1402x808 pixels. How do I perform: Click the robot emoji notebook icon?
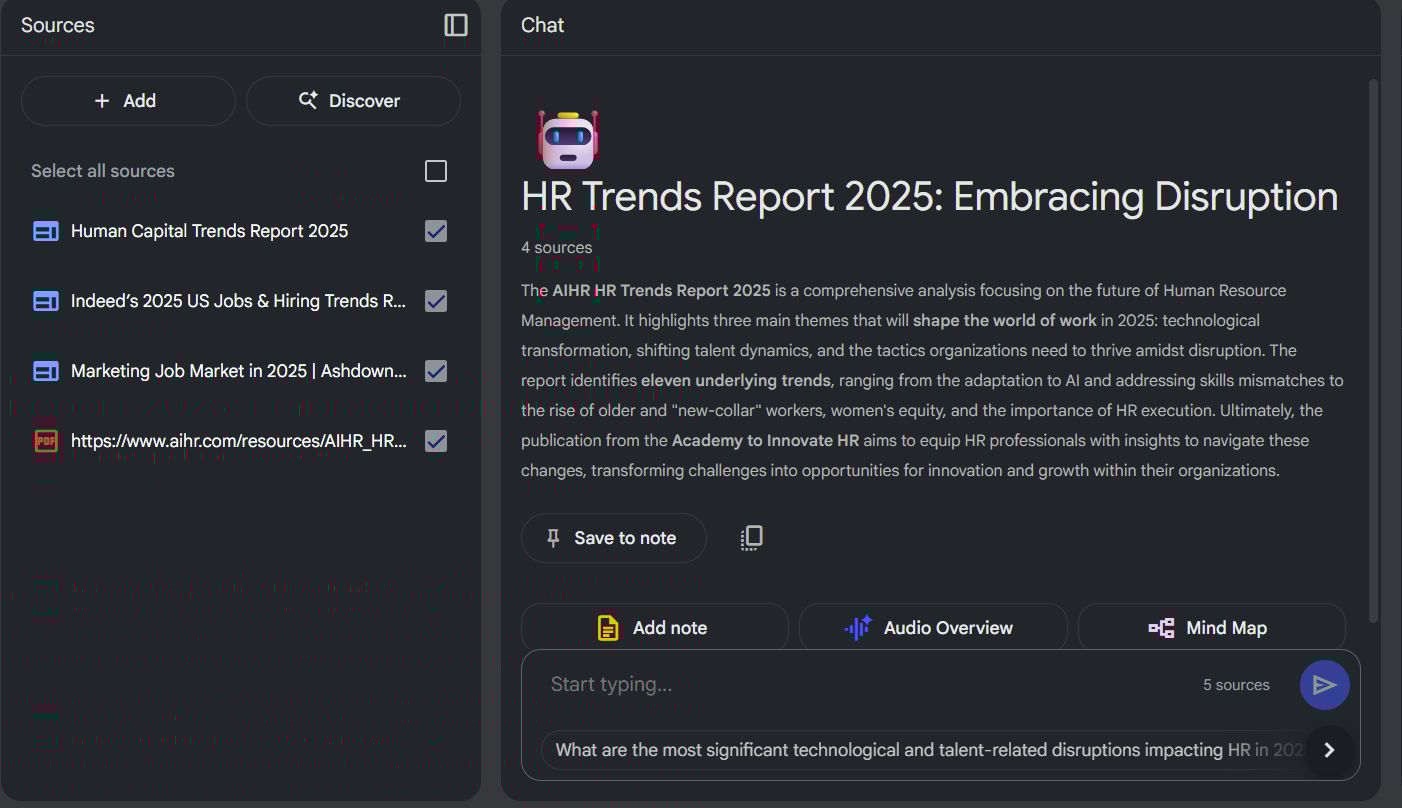pos(567,139)
